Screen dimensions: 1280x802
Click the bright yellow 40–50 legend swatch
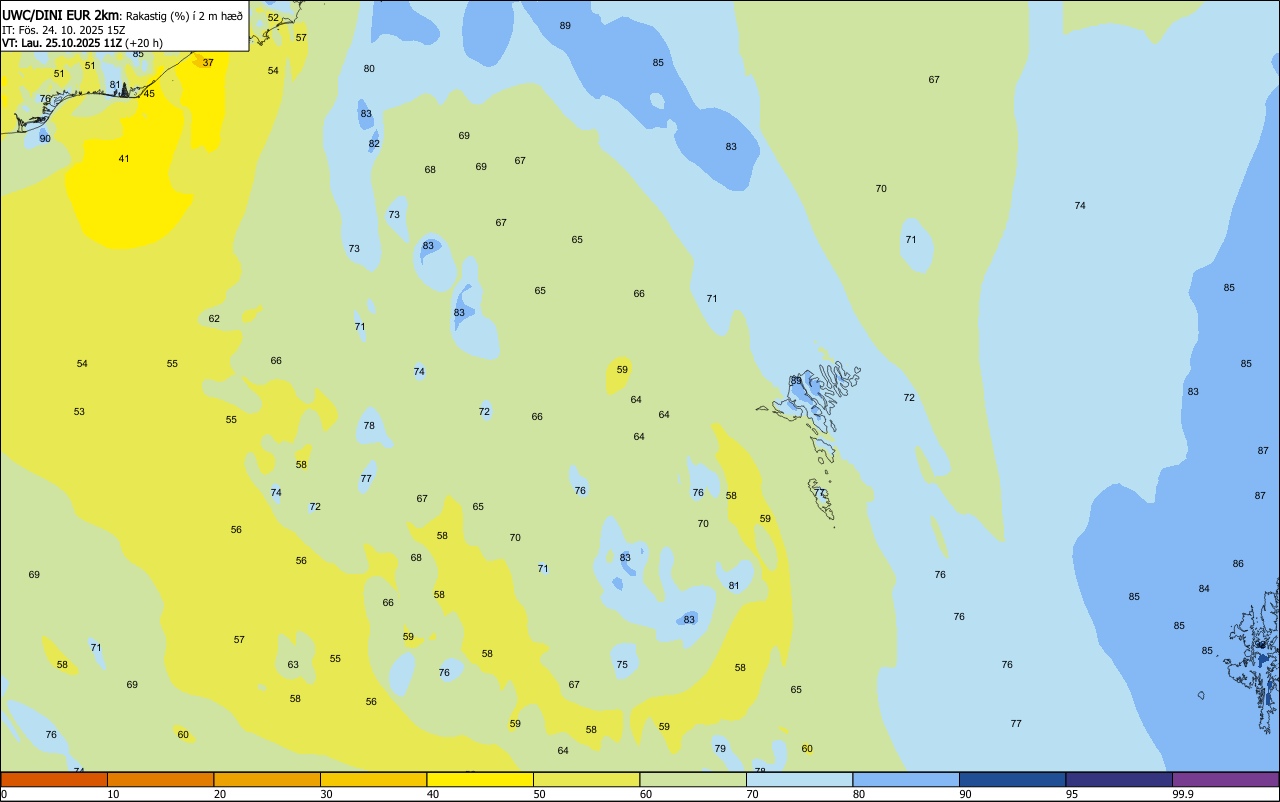click(480, 779)
